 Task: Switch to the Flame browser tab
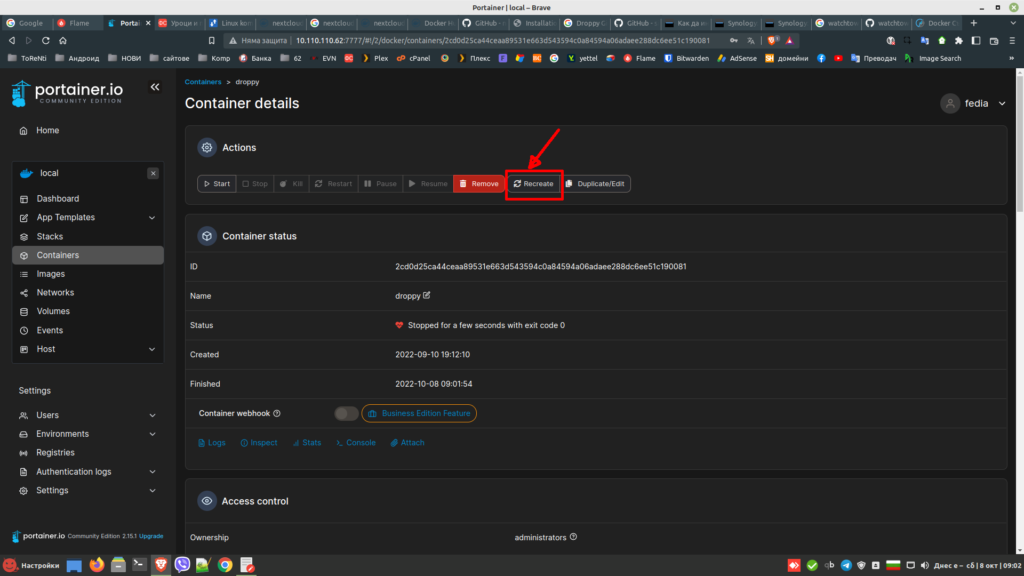[x=78, y=23]
